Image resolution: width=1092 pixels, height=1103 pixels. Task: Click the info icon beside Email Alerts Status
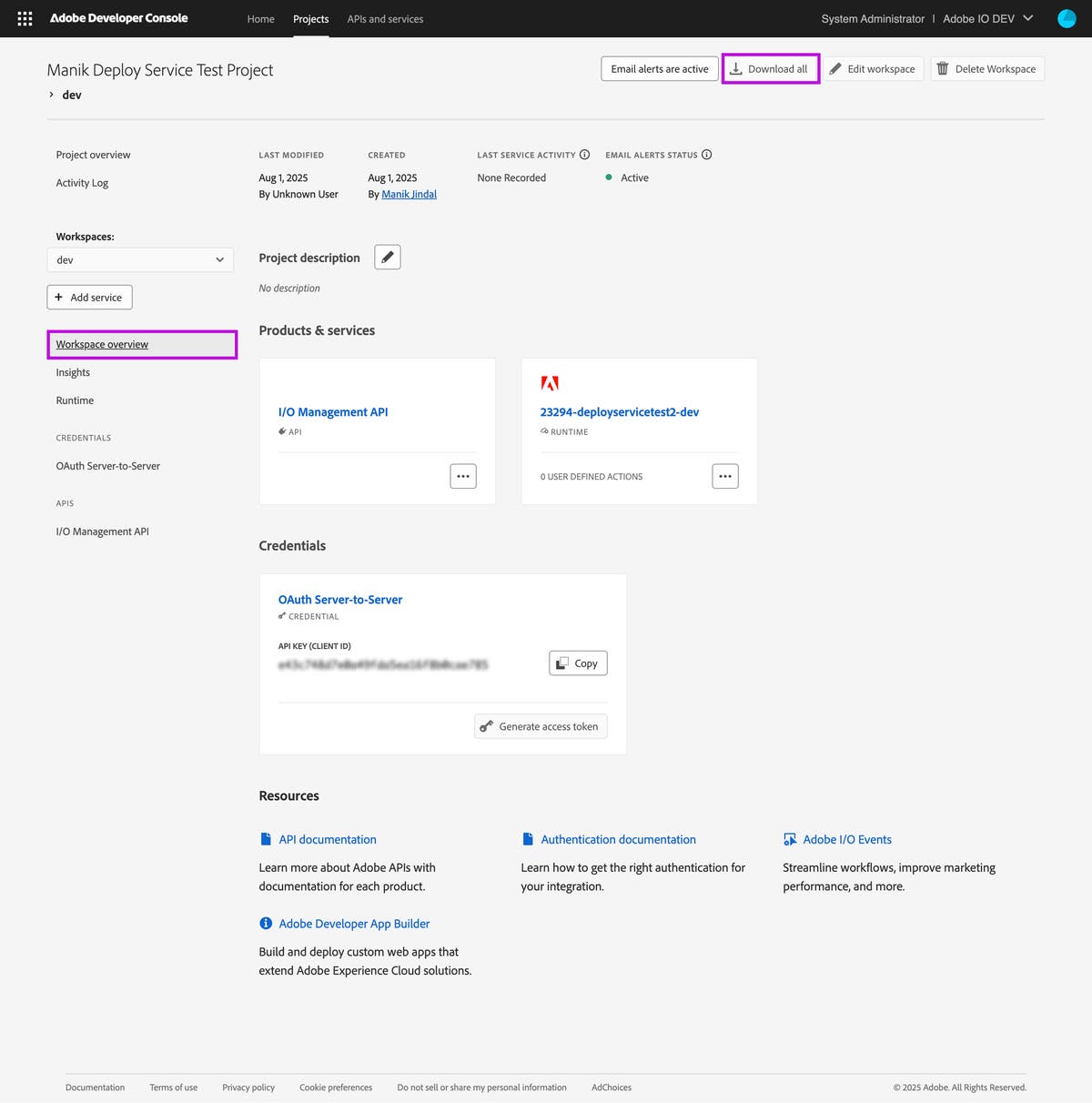click(707, 154)
